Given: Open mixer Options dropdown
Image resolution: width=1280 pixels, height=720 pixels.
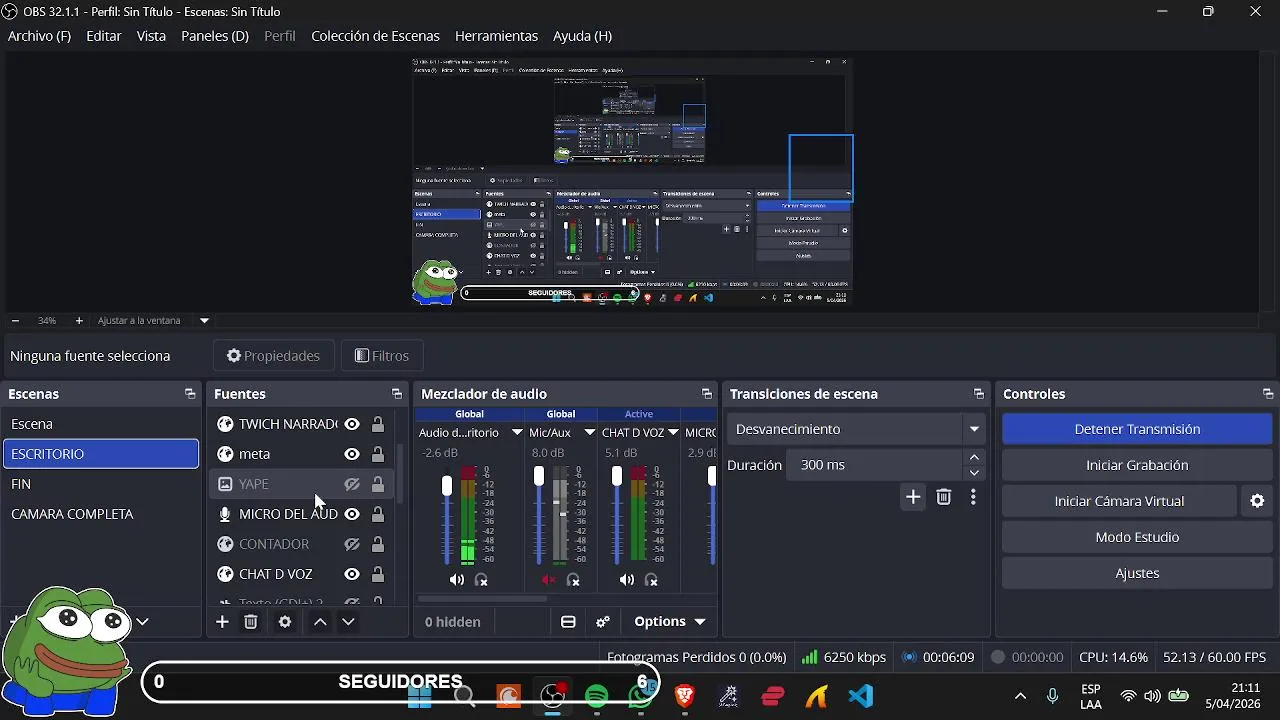Looking at the screenshot, I should click(x=670, y=622).
